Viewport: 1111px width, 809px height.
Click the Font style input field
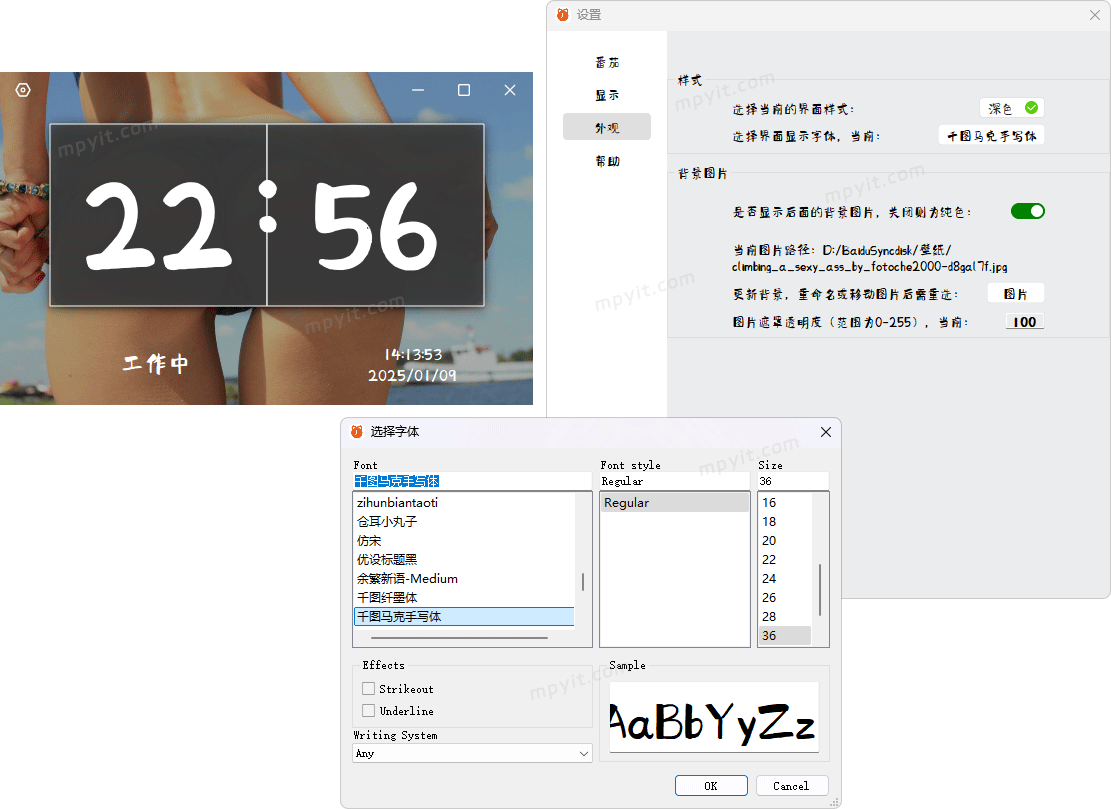[675, 481]
